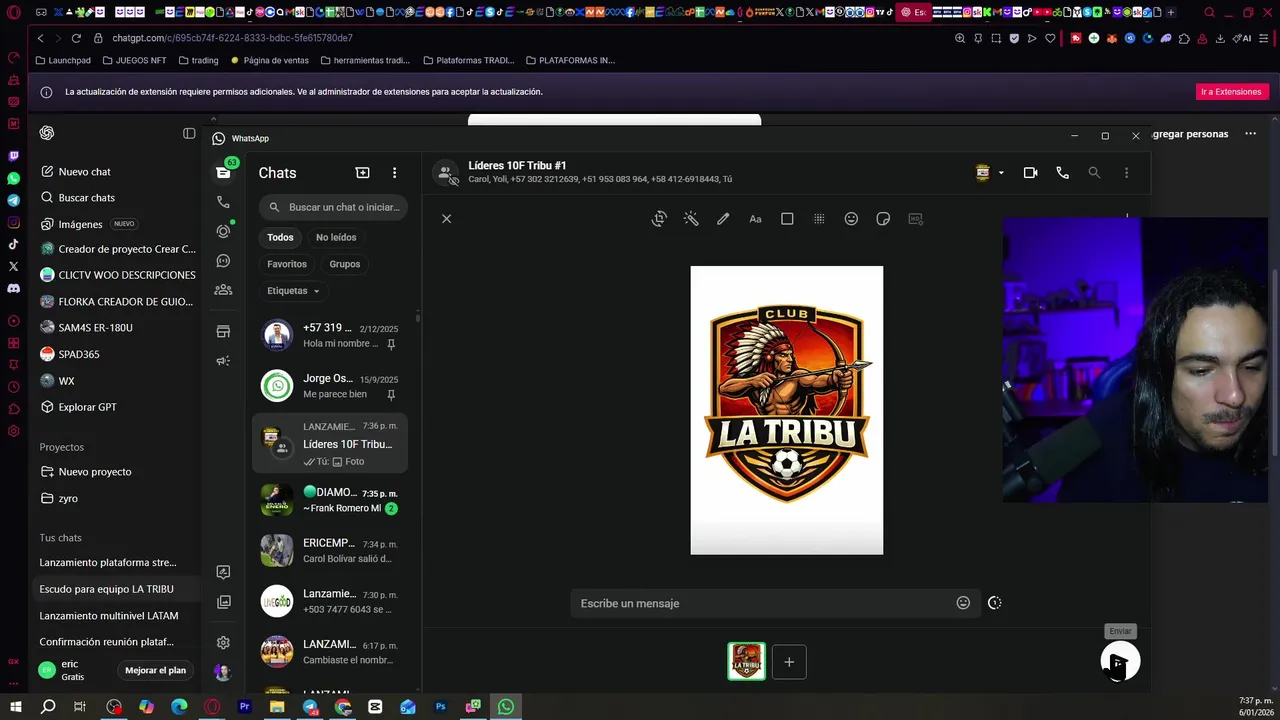Start a voice call with the group

1062,173
